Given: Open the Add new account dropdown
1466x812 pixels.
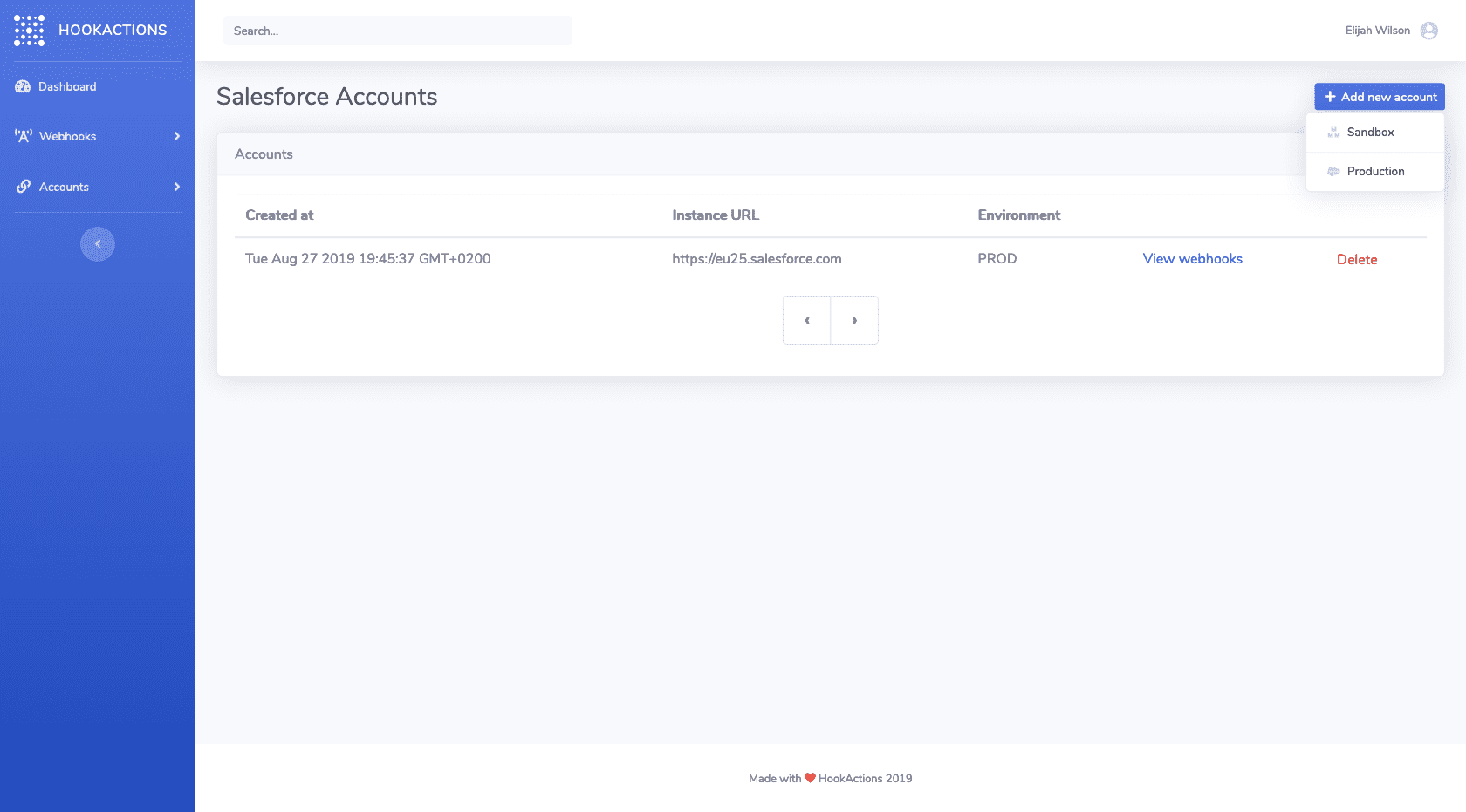Looking at the screenshot, I should click(1380, 97).
